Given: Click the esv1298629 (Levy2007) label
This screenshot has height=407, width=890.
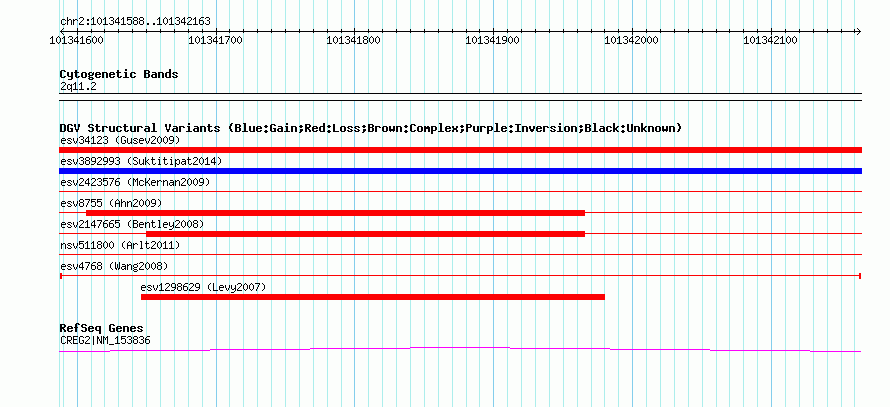Looking at the screenshot, I should coord(203,287).
